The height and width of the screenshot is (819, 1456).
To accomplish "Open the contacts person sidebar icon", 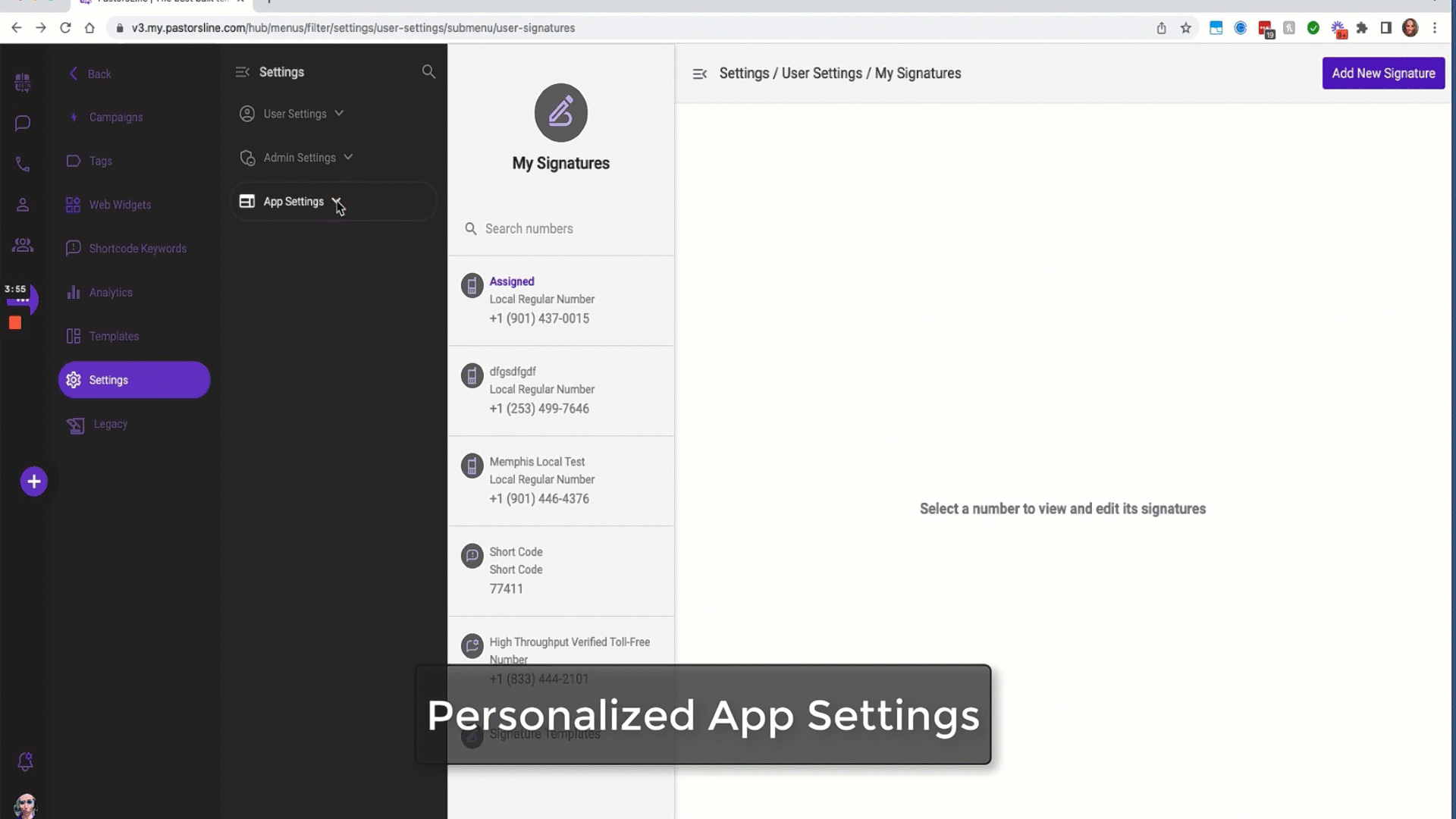I will (23, 205).
